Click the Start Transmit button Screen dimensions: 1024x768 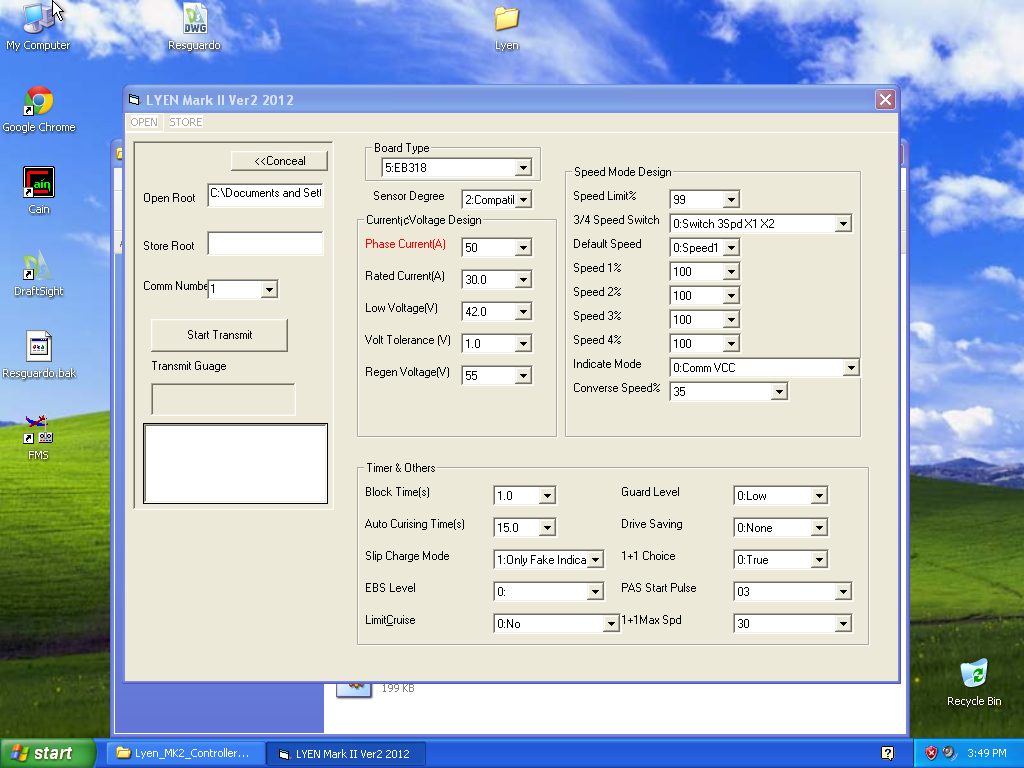[219, 335]
